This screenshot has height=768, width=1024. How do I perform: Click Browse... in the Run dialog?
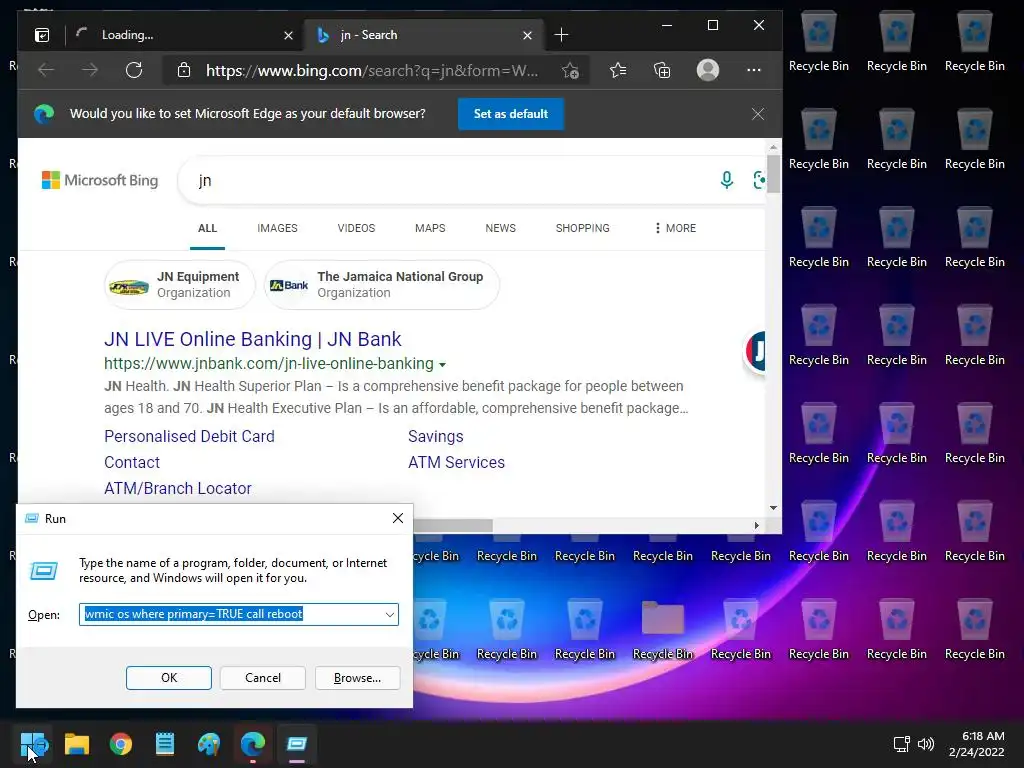[357, 678]
